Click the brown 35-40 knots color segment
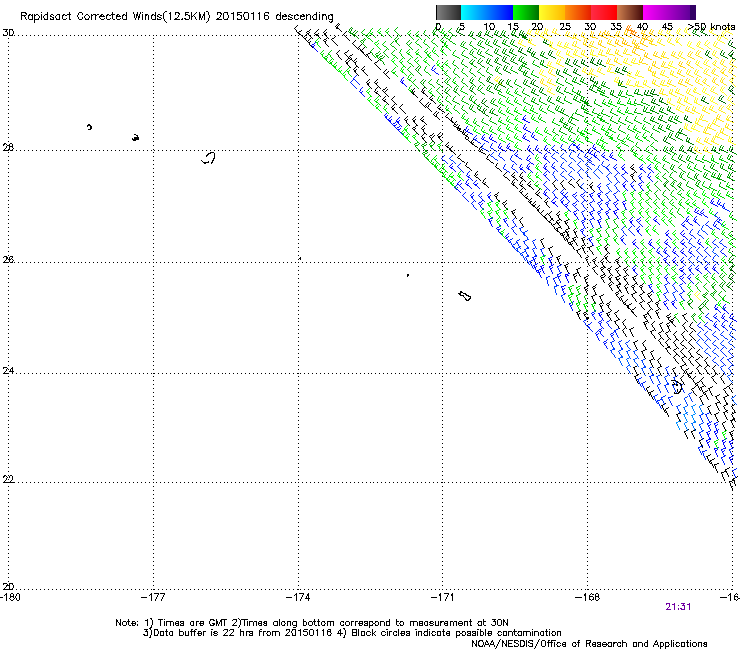The height and width of the screenshot is (650, 740). (x=630, y=12)
